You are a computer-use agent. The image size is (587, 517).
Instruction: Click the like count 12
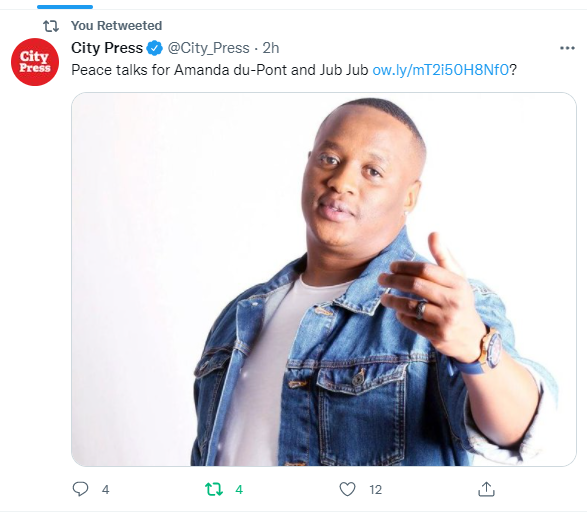[x=375, y=489]
